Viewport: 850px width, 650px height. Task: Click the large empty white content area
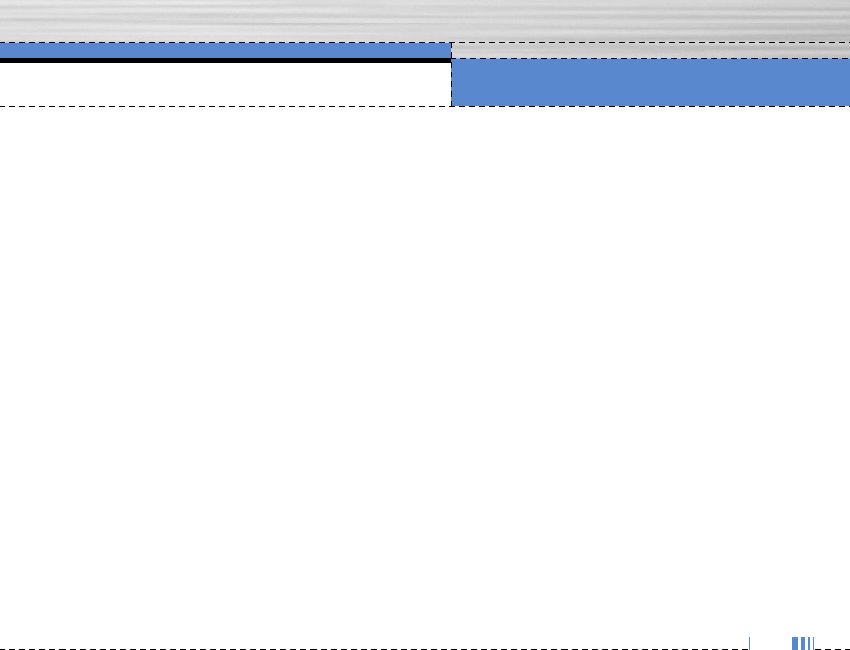(425, 371)
